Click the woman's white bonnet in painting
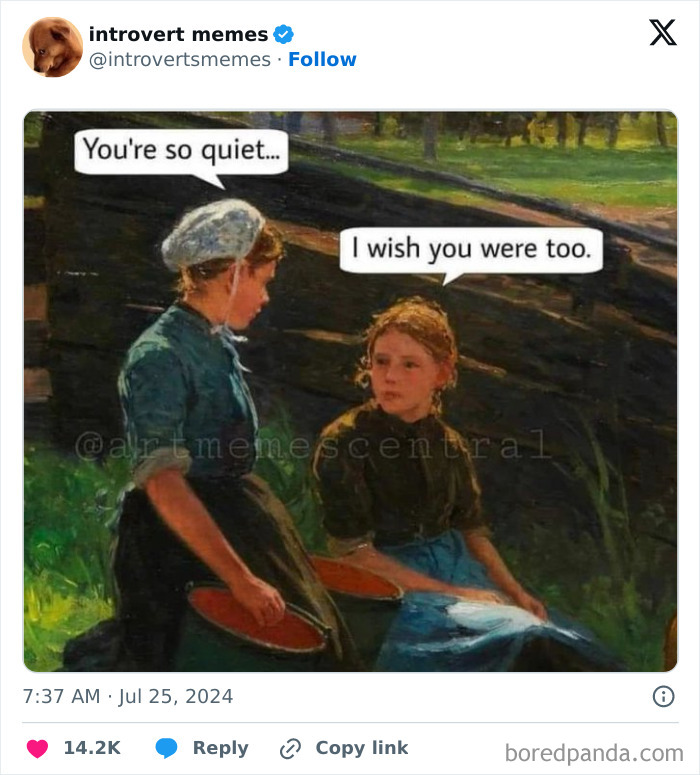Screen dimensions: 700x775 pos(214,233)
